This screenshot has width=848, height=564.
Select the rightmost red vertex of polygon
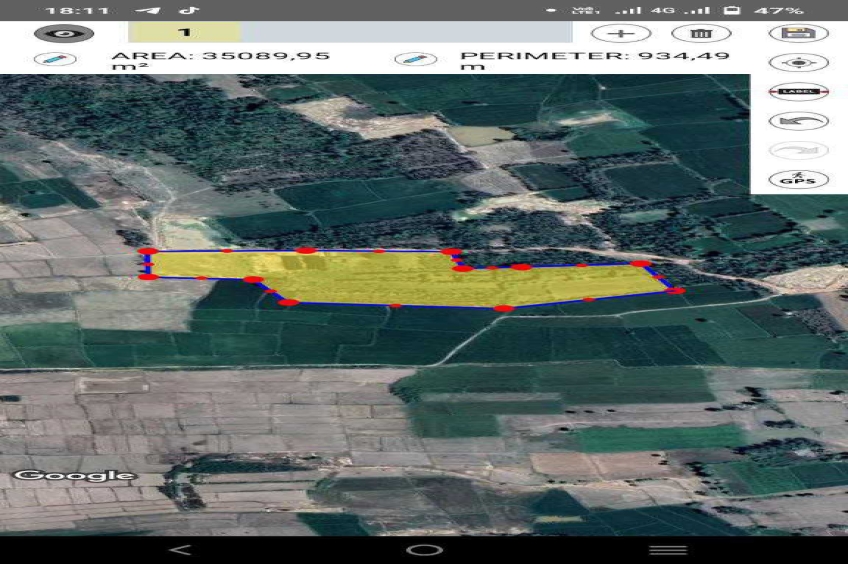tap(676, 290)
